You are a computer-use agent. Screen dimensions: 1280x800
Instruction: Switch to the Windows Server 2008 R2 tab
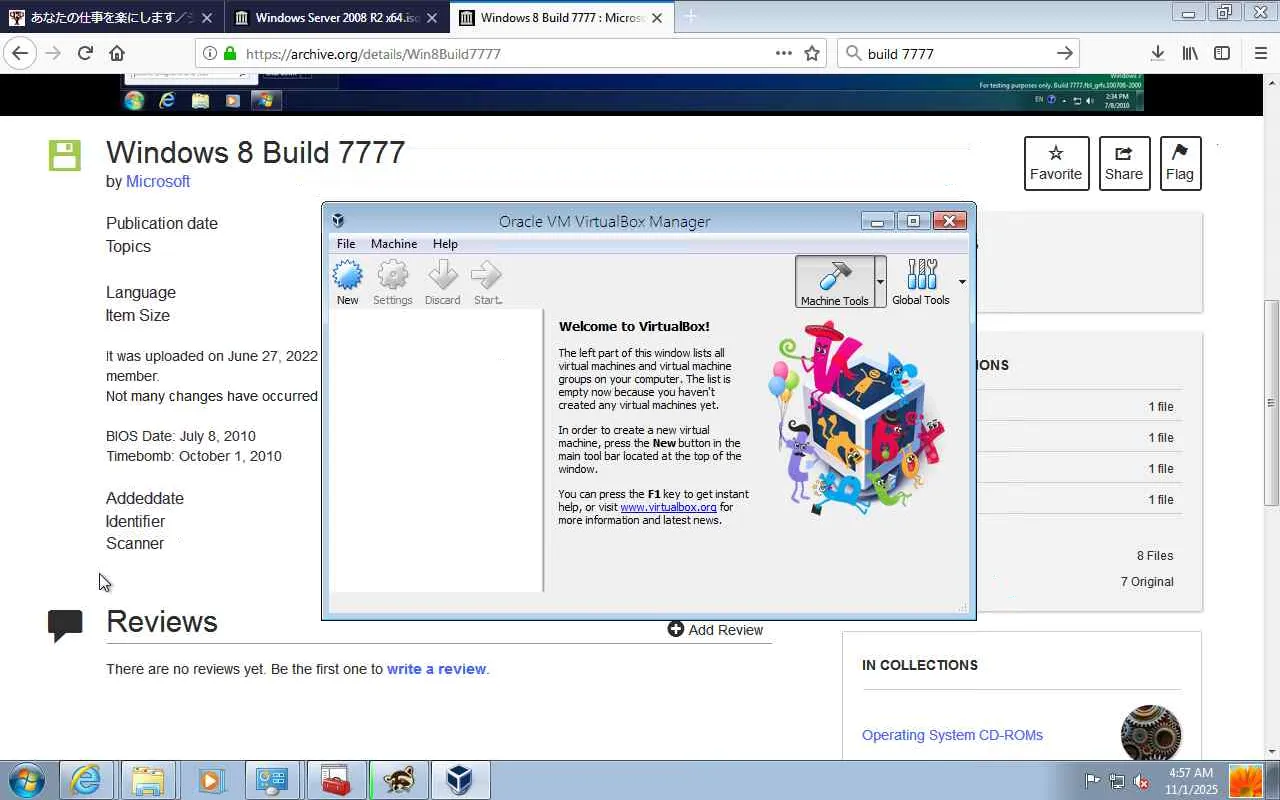(x=337, y=17)
